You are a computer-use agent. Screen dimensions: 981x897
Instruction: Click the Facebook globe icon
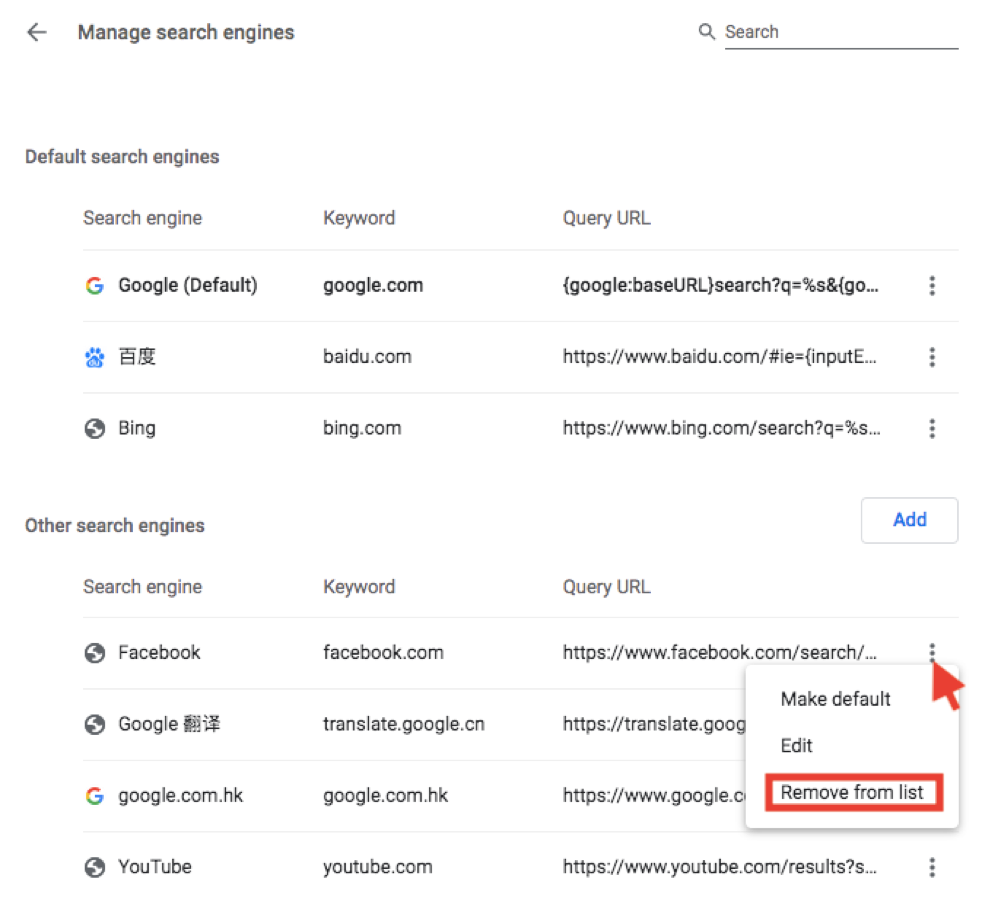[x=95, y=653]
